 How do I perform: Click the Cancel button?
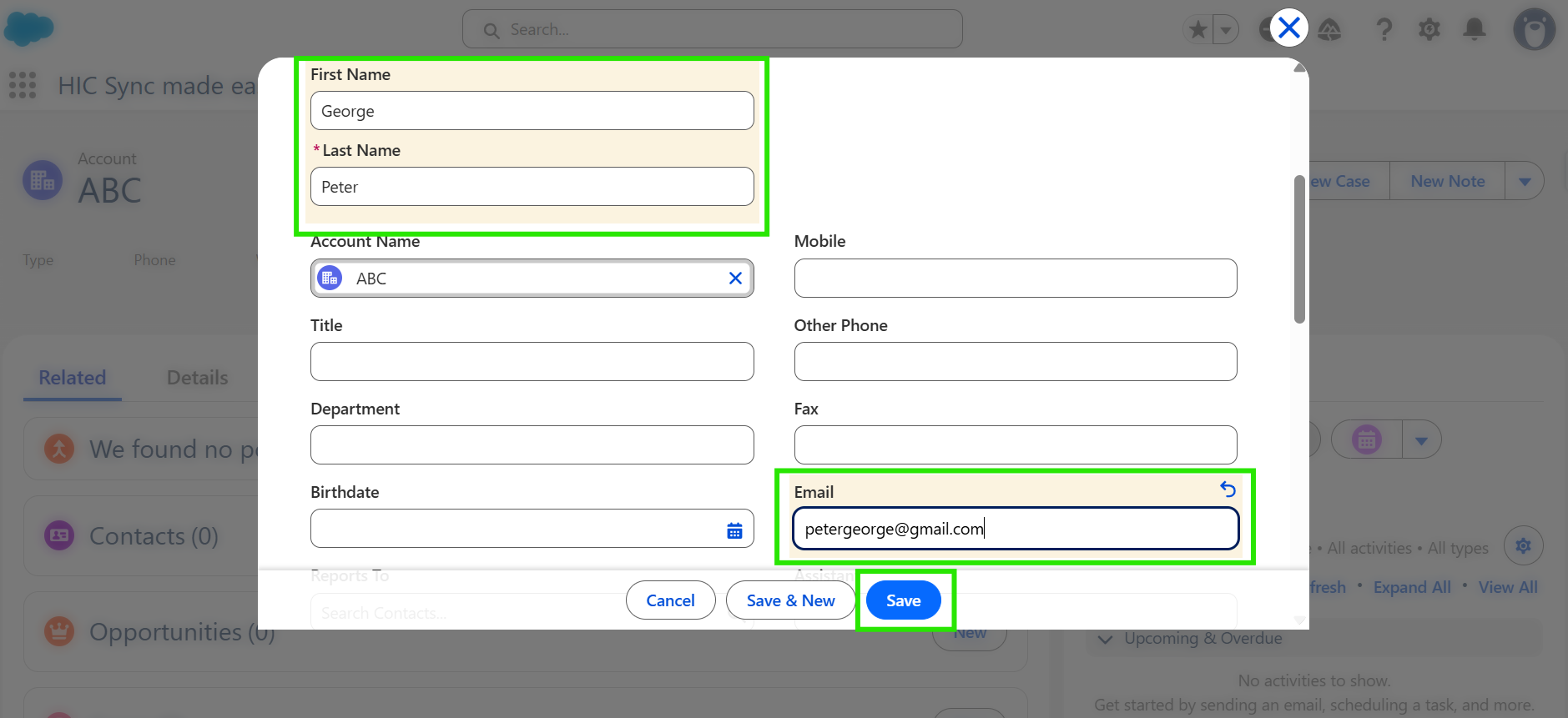pyautogui.click(x=671, y=600)
